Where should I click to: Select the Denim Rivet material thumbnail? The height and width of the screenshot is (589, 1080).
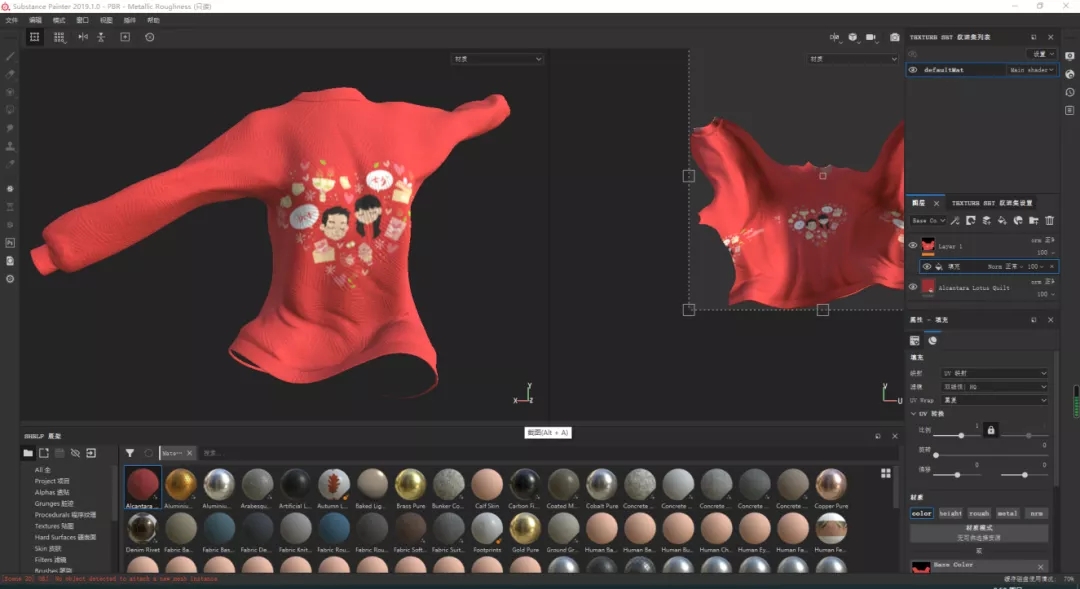(x=142, y=533)
